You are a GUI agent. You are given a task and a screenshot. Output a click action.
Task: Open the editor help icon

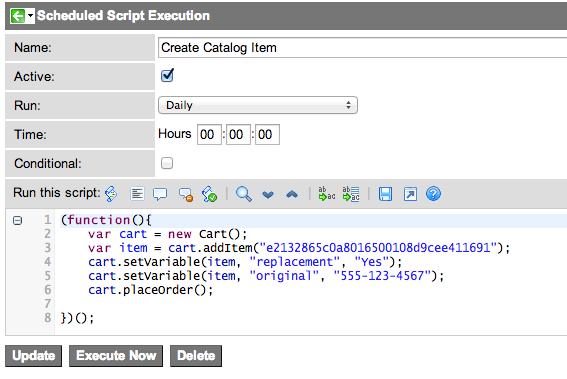tap(433, 194)
